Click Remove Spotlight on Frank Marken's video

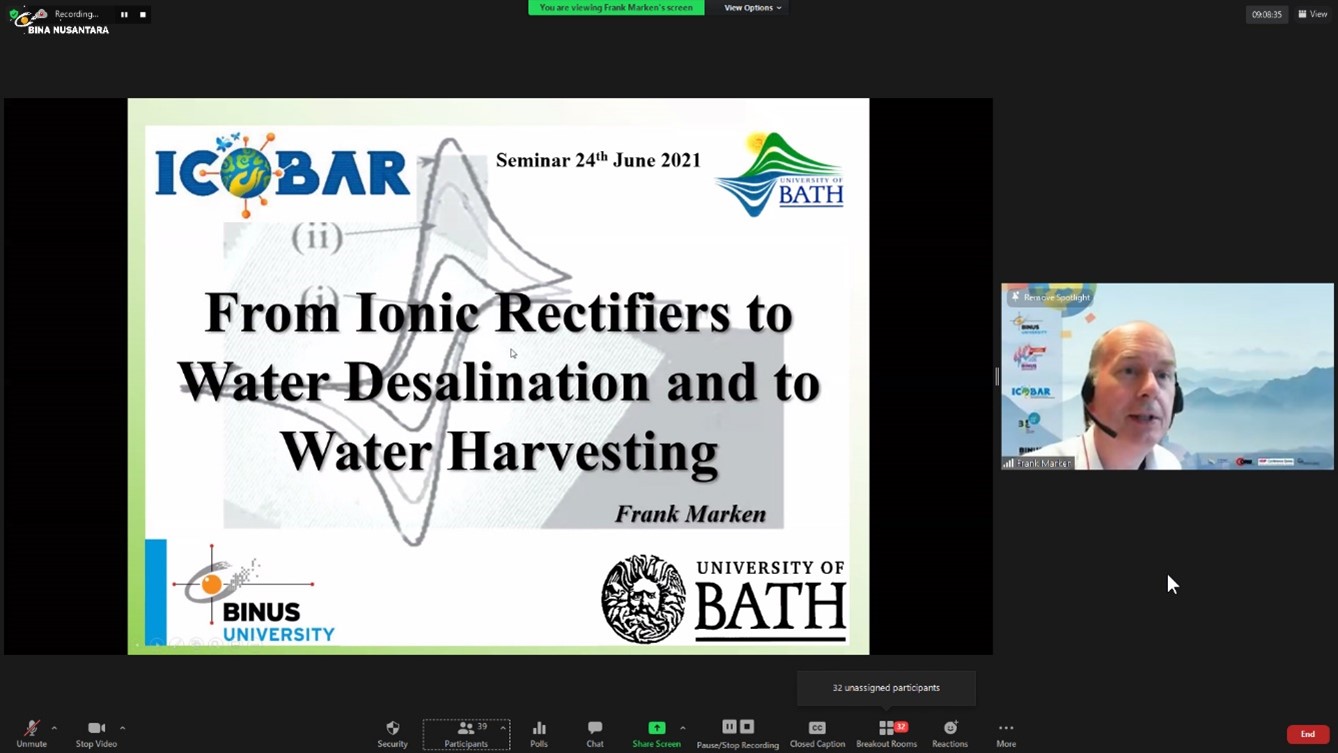coord(1050,297)
